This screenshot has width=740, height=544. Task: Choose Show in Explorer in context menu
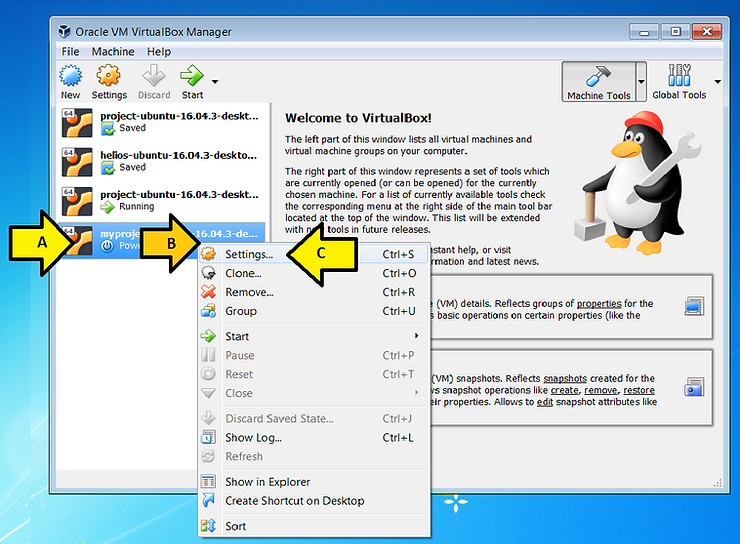313,482
